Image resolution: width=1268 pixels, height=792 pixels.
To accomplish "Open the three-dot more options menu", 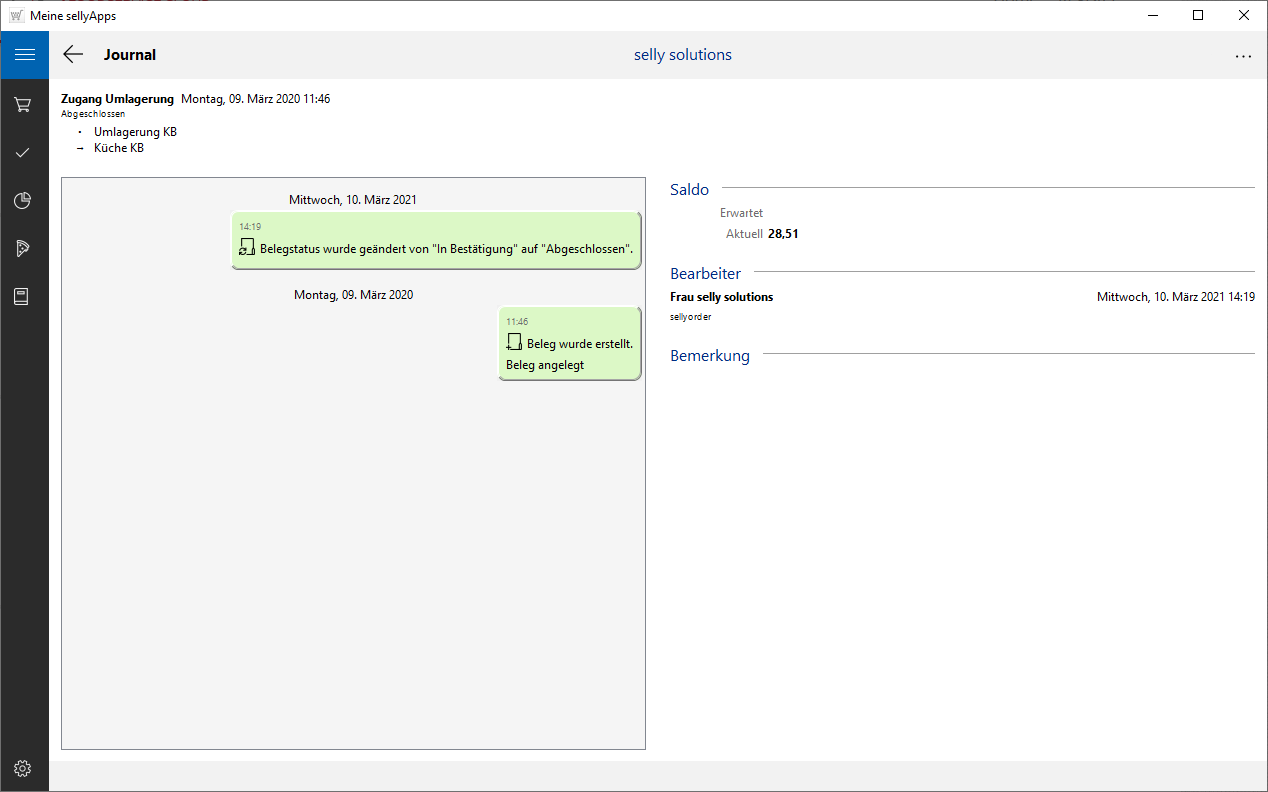I will (1243, 56).
